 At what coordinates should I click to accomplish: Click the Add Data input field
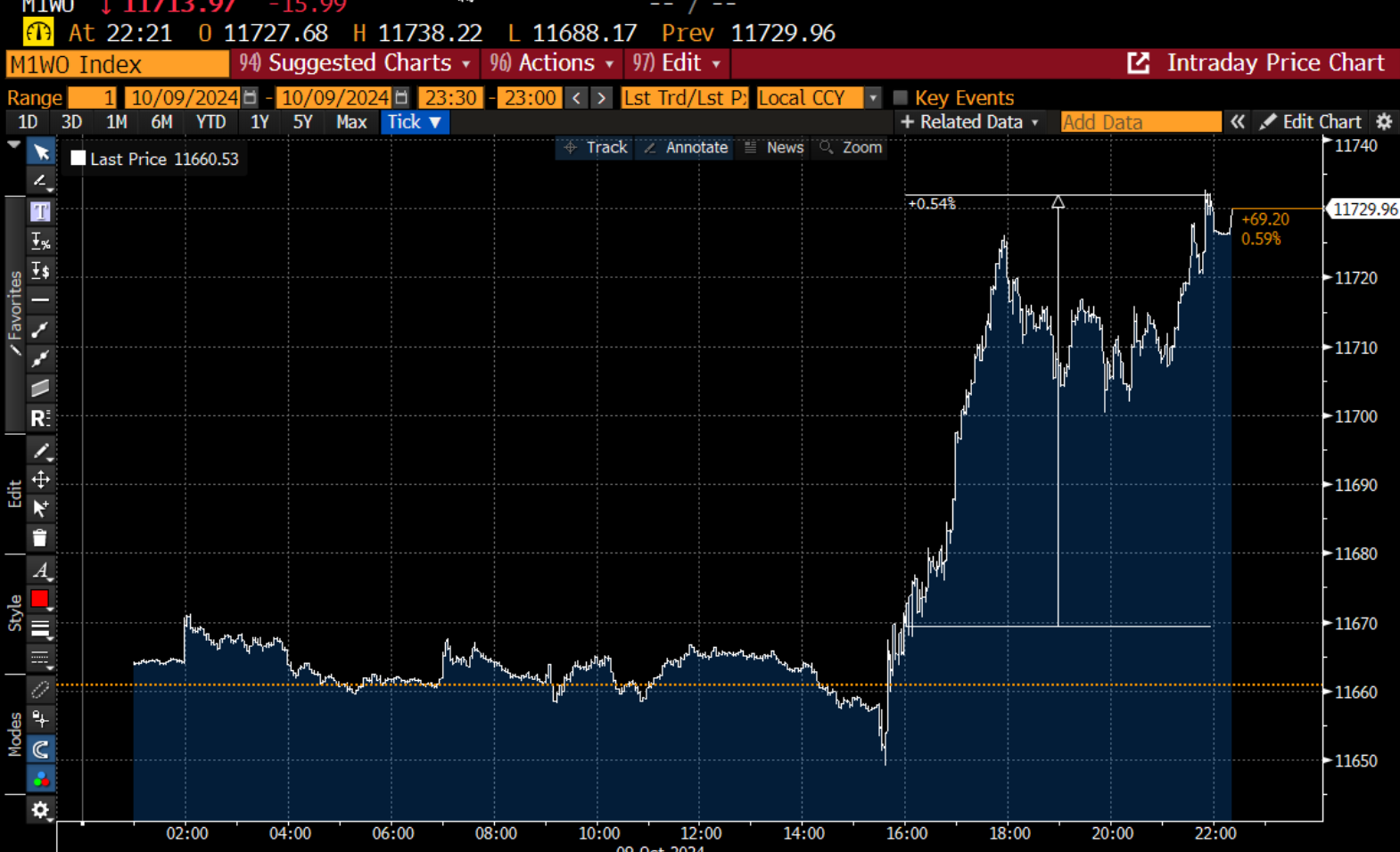(1141, 122)
